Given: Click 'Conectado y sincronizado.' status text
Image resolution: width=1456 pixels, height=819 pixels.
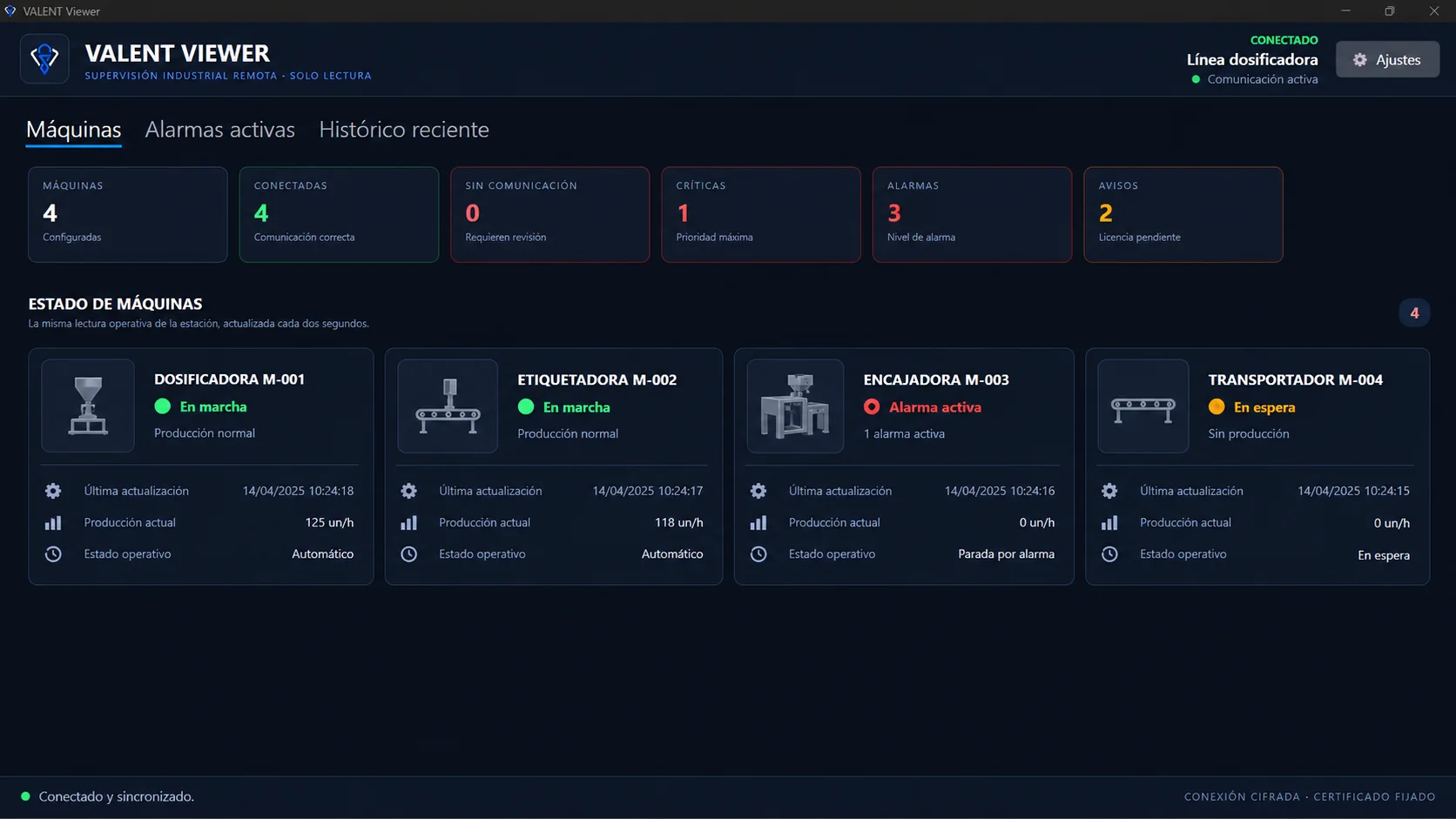Looking at the screenshot, I should coord(117,796).
